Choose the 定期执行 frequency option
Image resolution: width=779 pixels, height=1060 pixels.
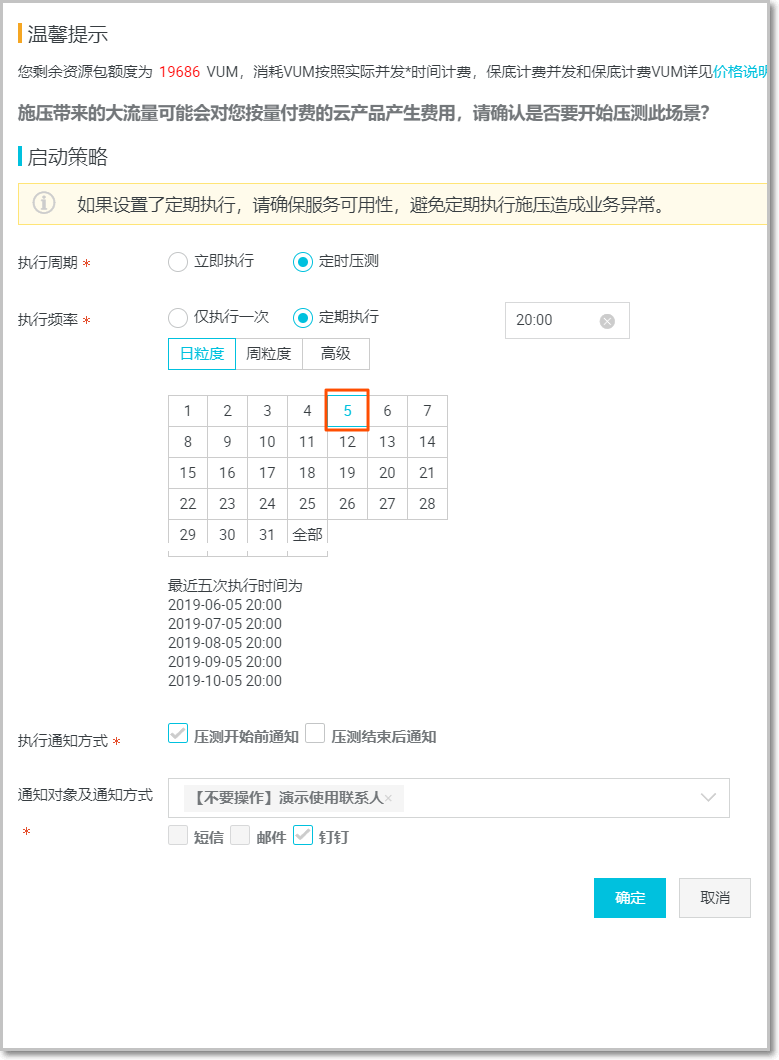point(302,317)
